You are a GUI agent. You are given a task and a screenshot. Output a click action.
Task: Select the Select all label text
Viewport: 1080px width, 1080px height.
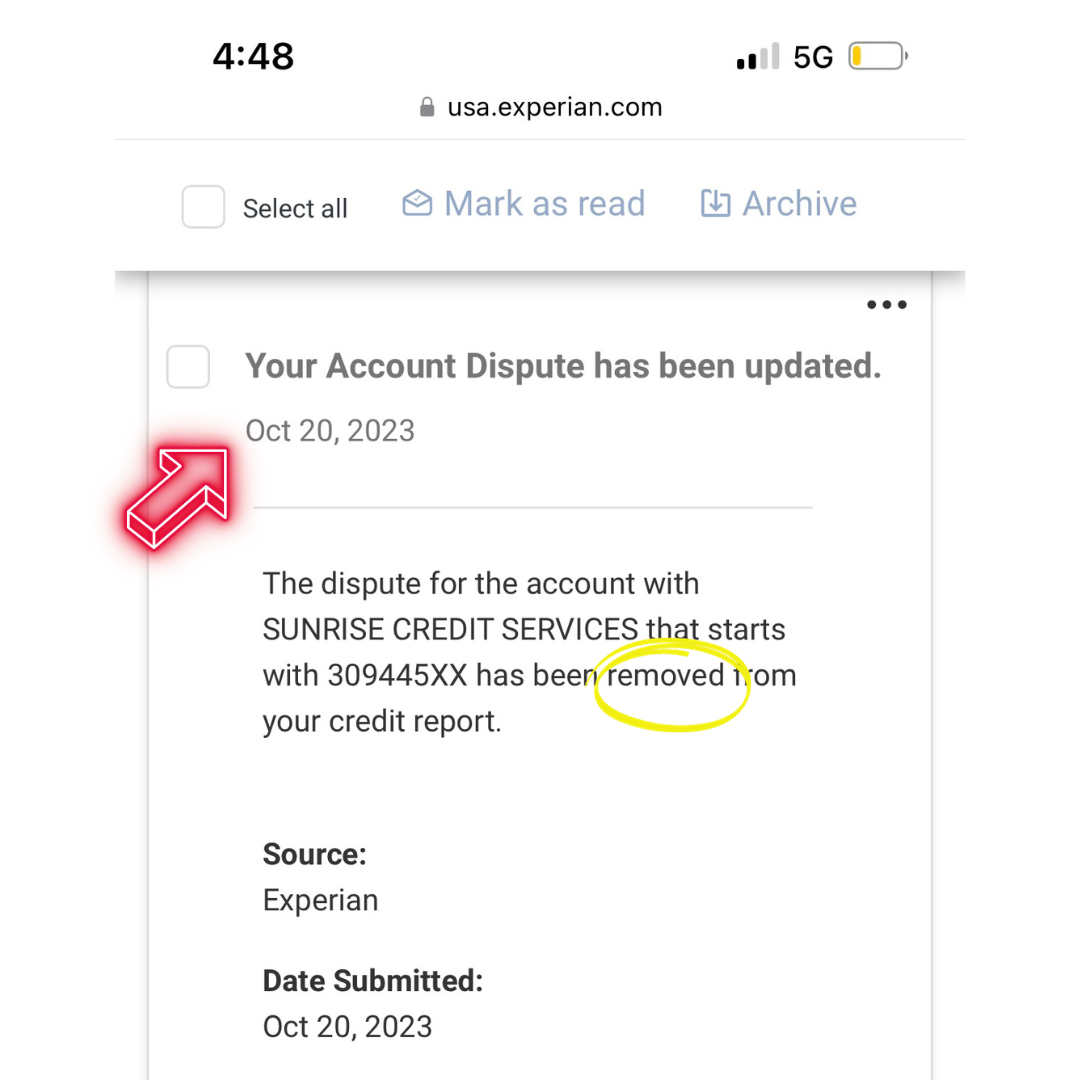pos(295,209)
